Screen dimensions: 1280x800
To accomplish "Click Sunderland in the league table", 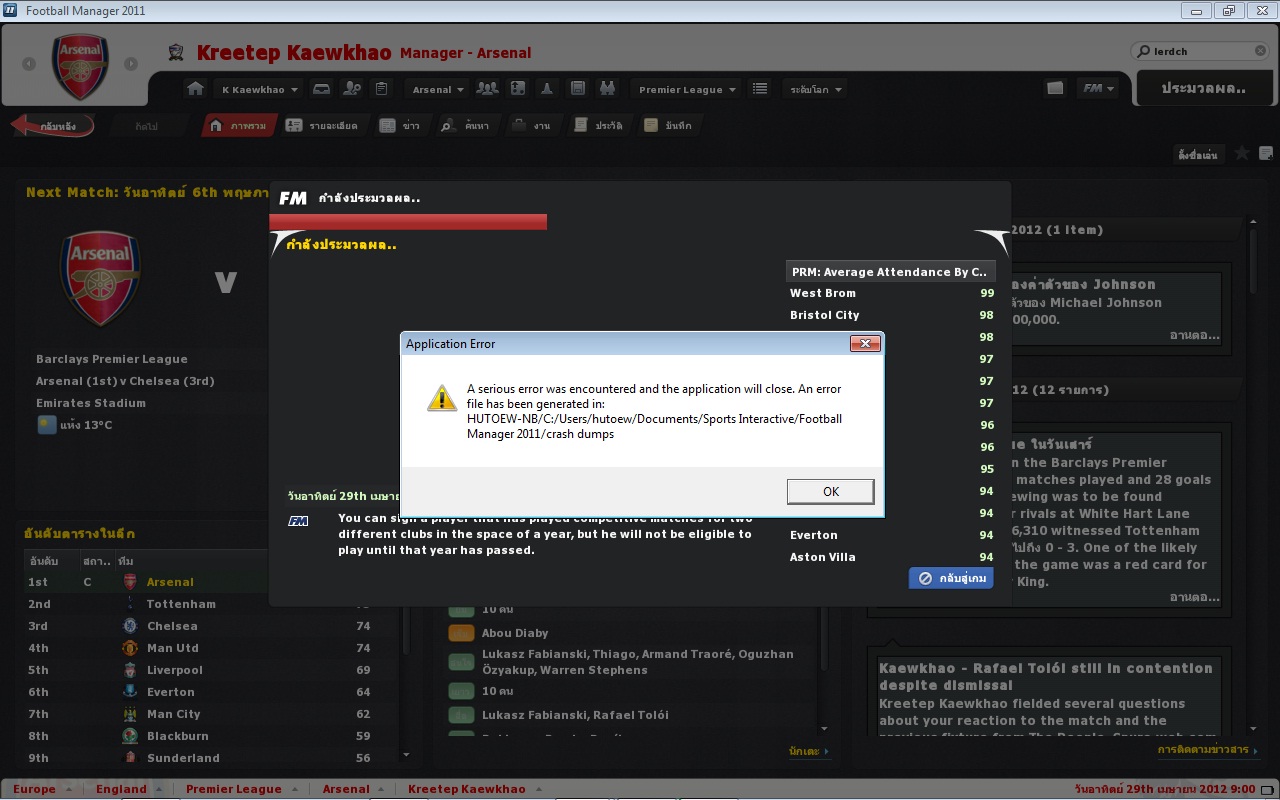I will [183, 758].
